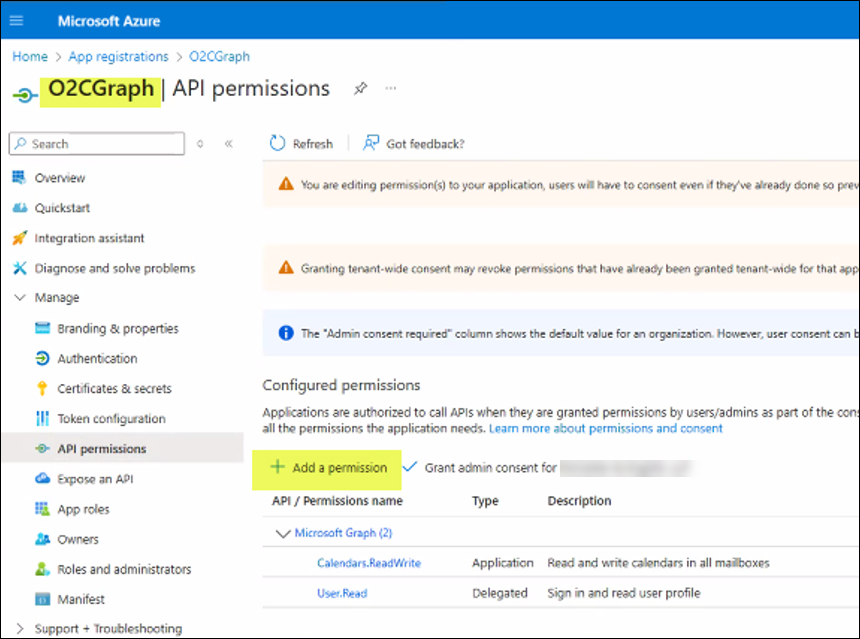This screenshot has width=860, height=639.
Task: Expand the Support + Troubleshooting section
Action: pos(18,628)
